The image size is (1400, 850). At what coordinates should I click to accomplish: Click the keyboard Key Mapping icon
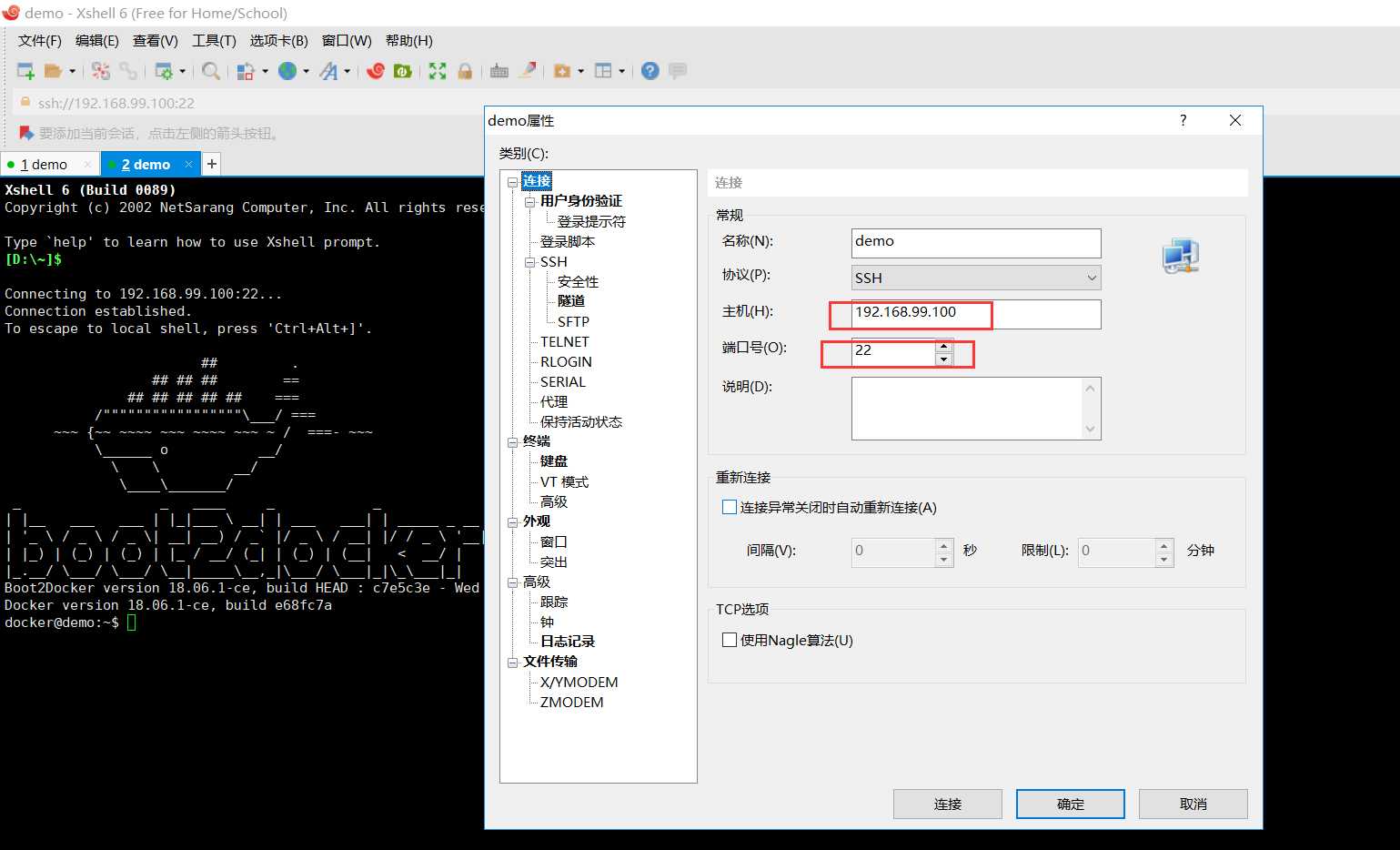499,71
